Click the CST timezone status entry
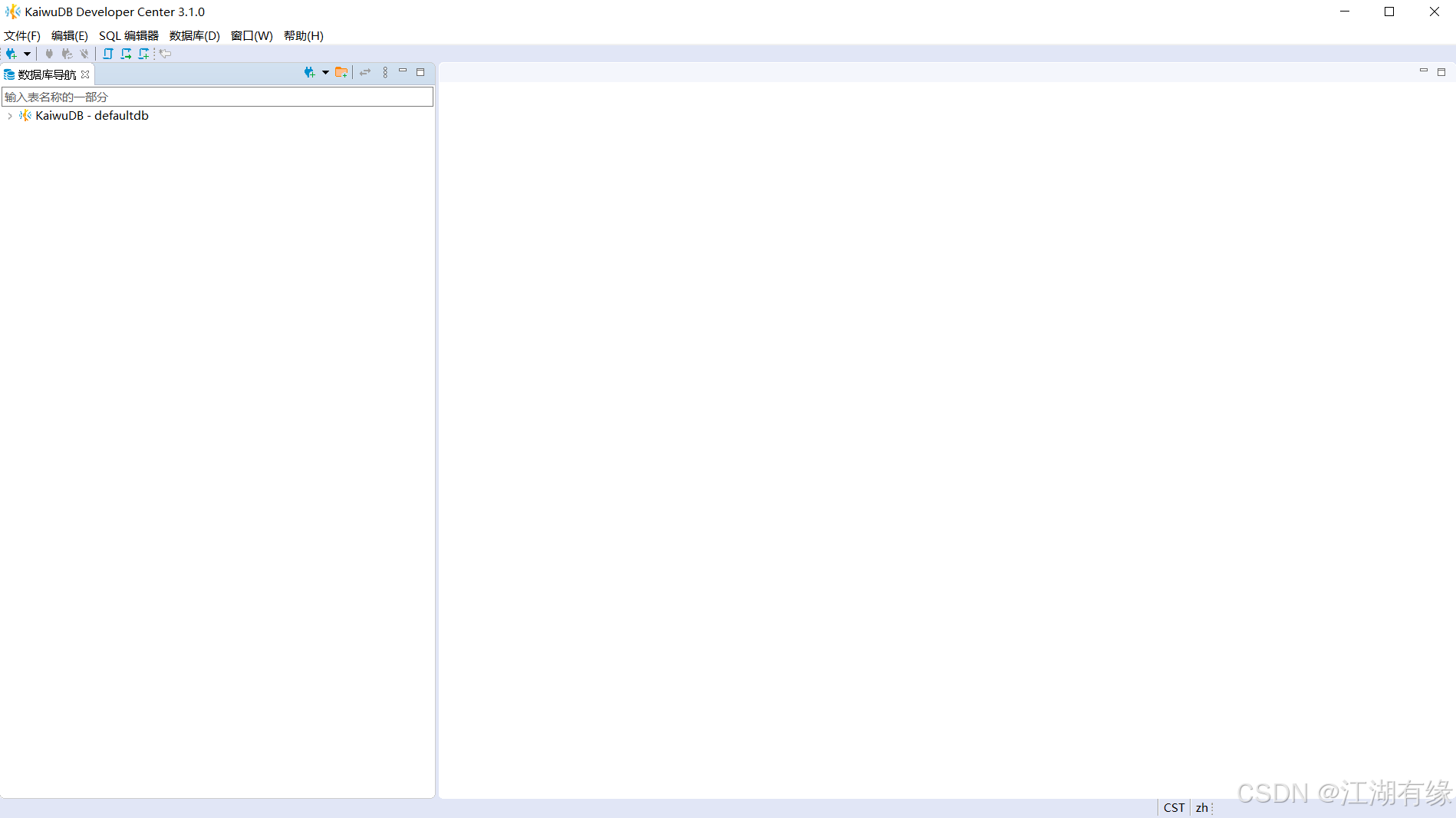 pyautogui.click(x=1174, y=808)
